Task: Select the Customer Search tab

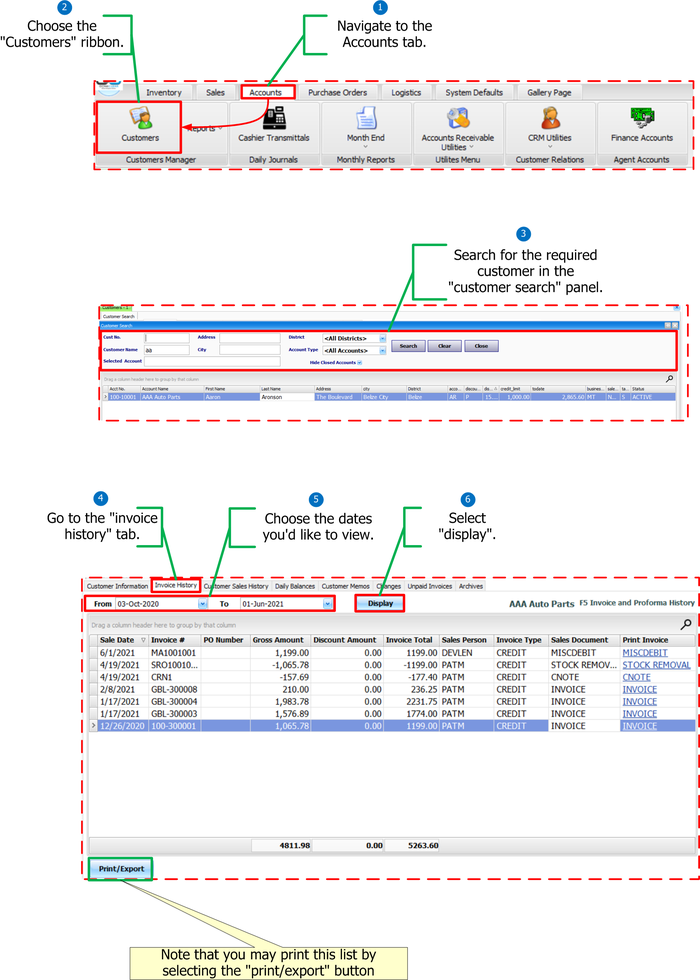Action: [119, 316]
